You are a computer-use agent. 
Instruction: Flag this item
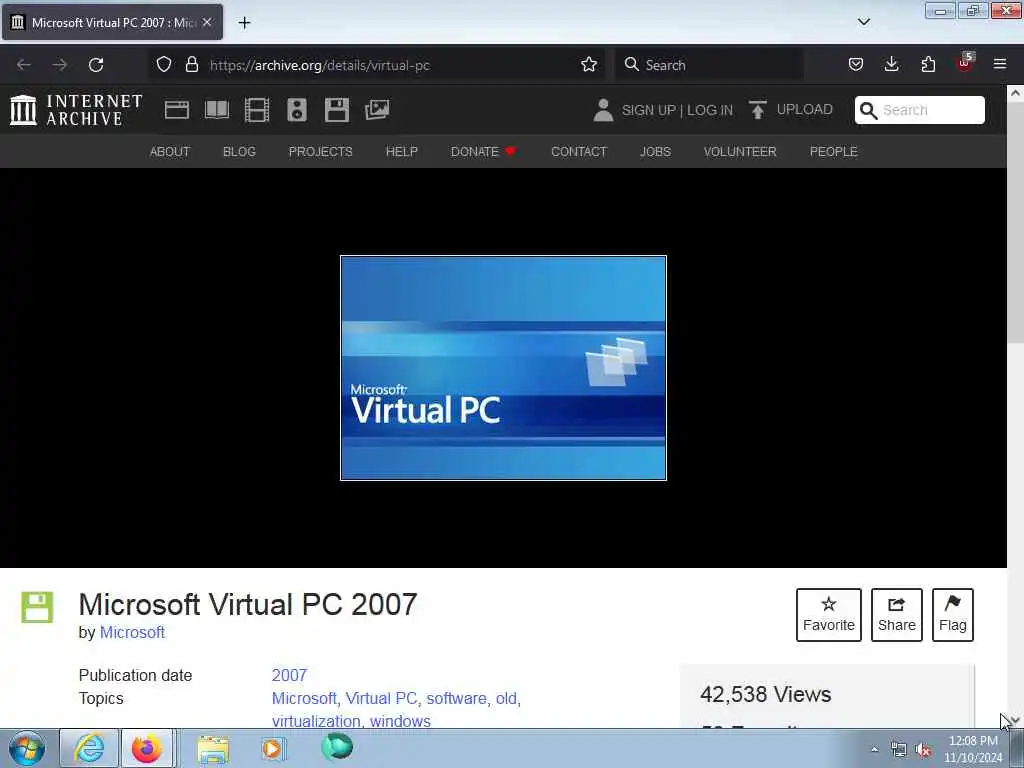tap(953, 615)
